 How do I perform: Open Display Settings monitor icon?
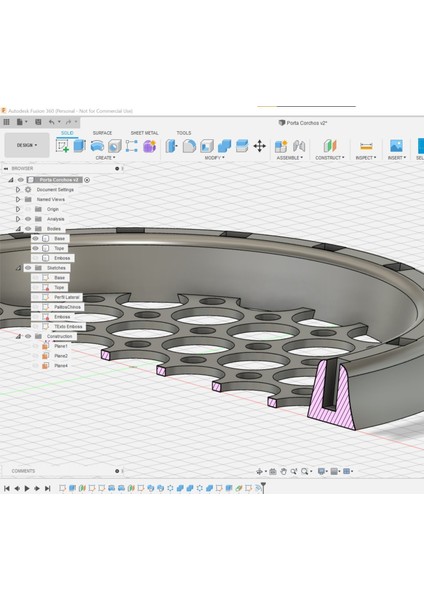click(x=321, y=471)
